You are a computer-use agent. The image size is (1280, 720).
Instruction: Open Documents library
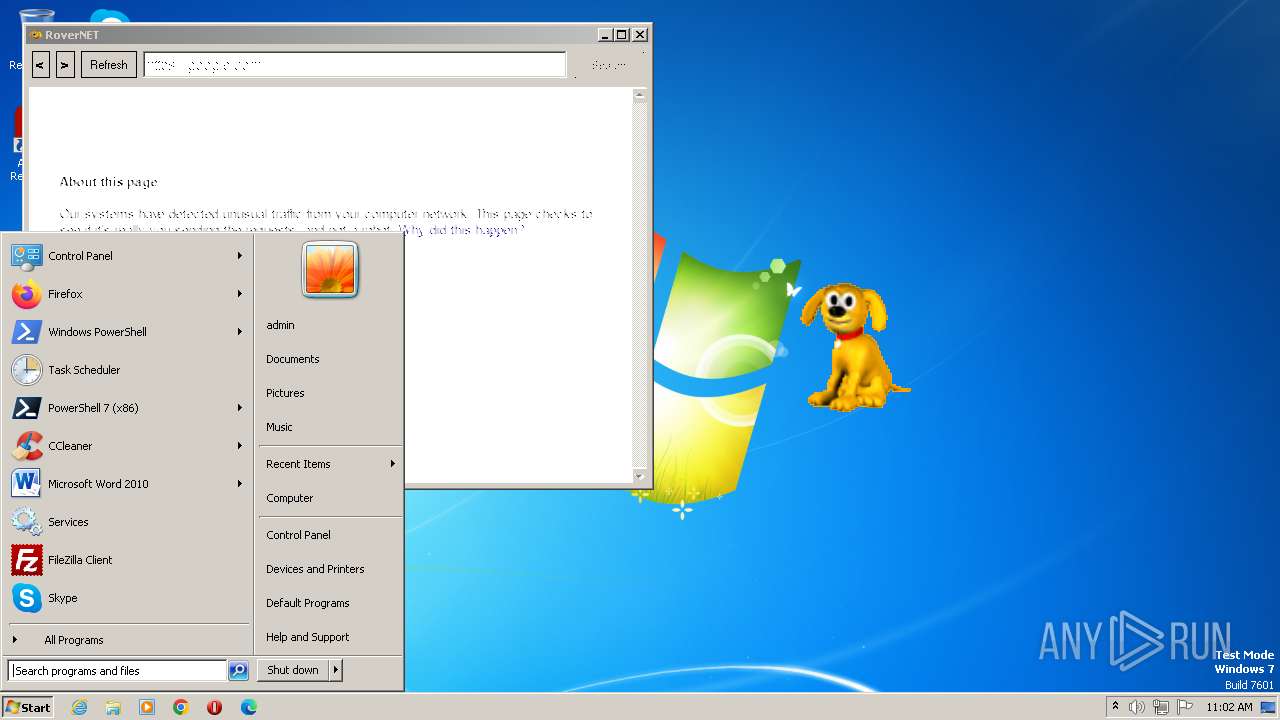point(330,359)
